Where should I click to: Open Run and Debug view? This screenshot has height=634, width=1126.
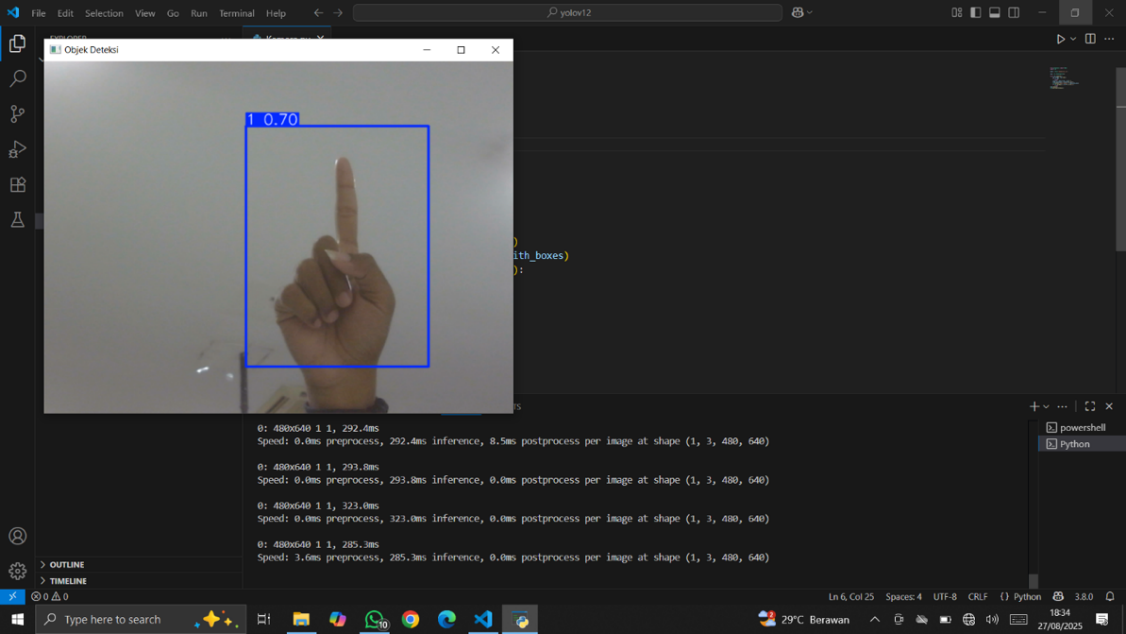[17, 149]
